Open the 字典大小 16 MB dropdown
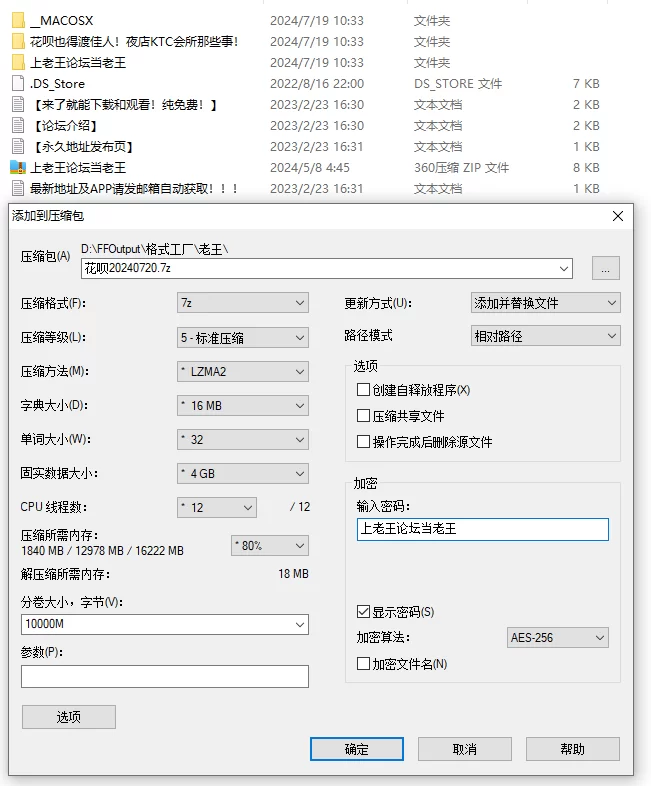 coord(243,406)
